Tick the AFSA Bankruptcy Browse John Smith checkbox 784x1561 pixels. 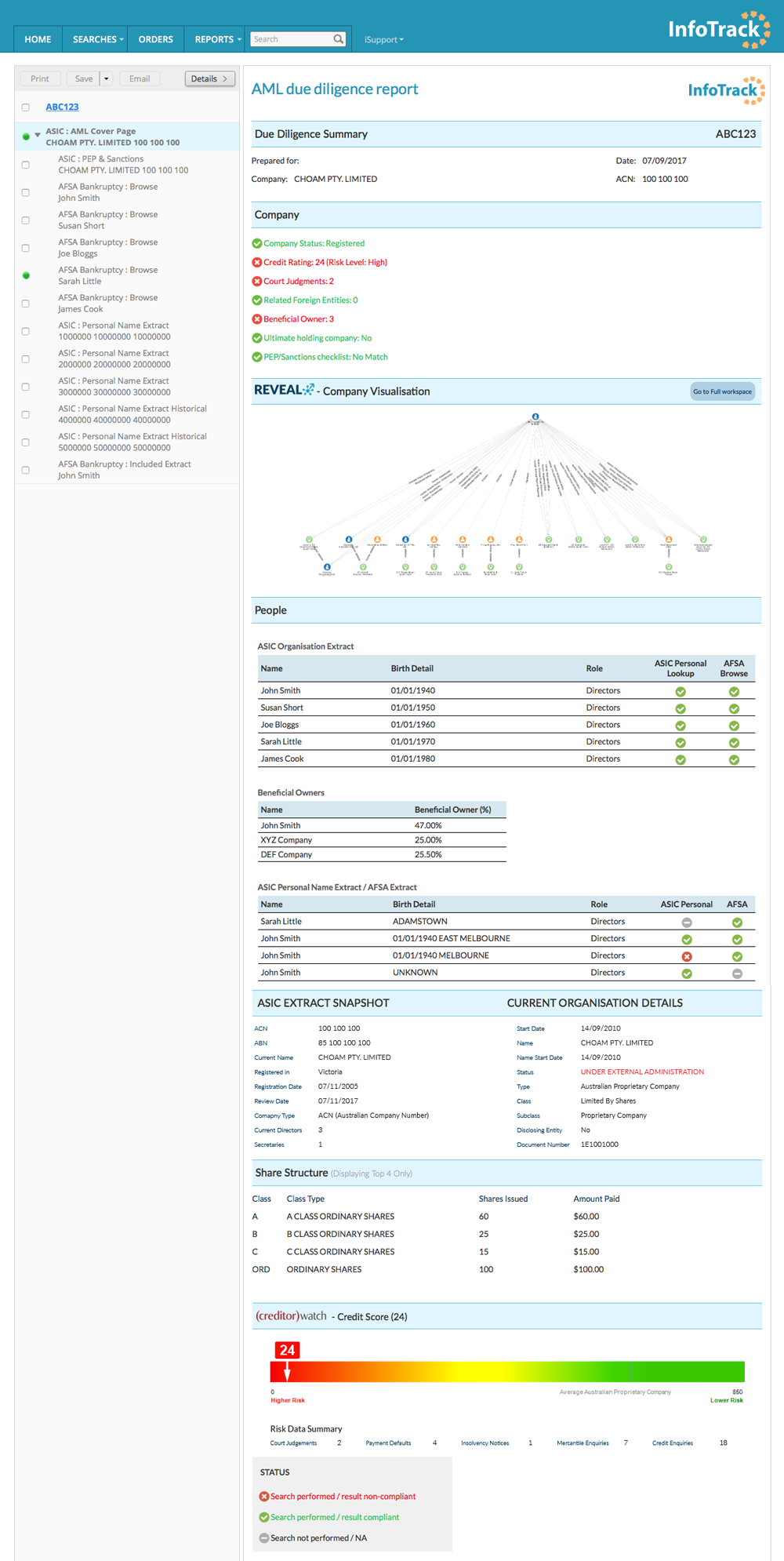pos(26,193)
